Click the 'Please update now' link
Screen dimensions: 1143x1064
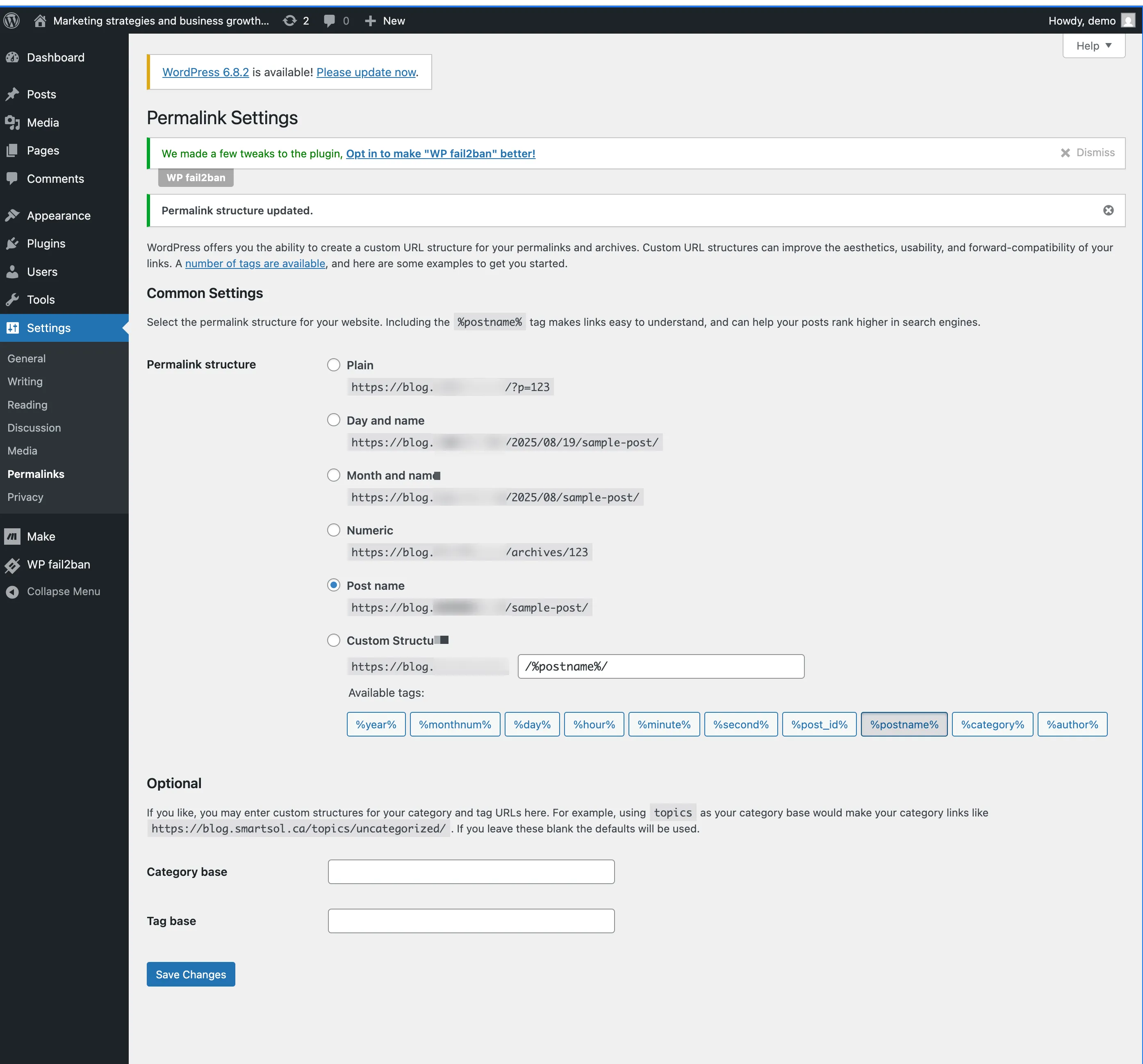point(366,73)
